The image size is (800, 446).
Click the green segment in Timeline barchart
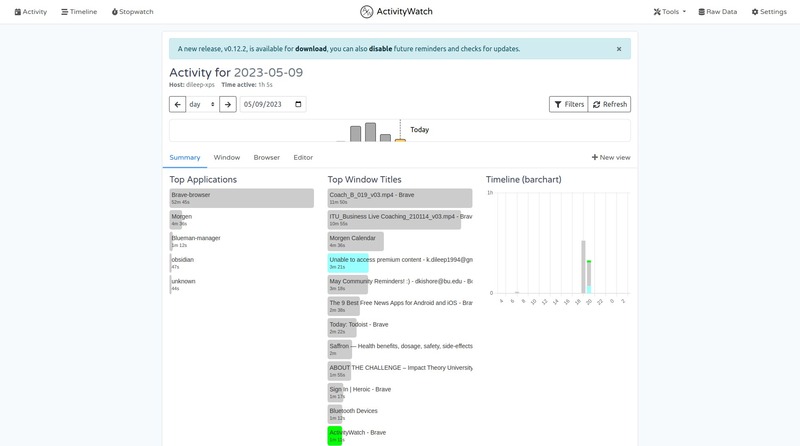(x=589, y=262)
